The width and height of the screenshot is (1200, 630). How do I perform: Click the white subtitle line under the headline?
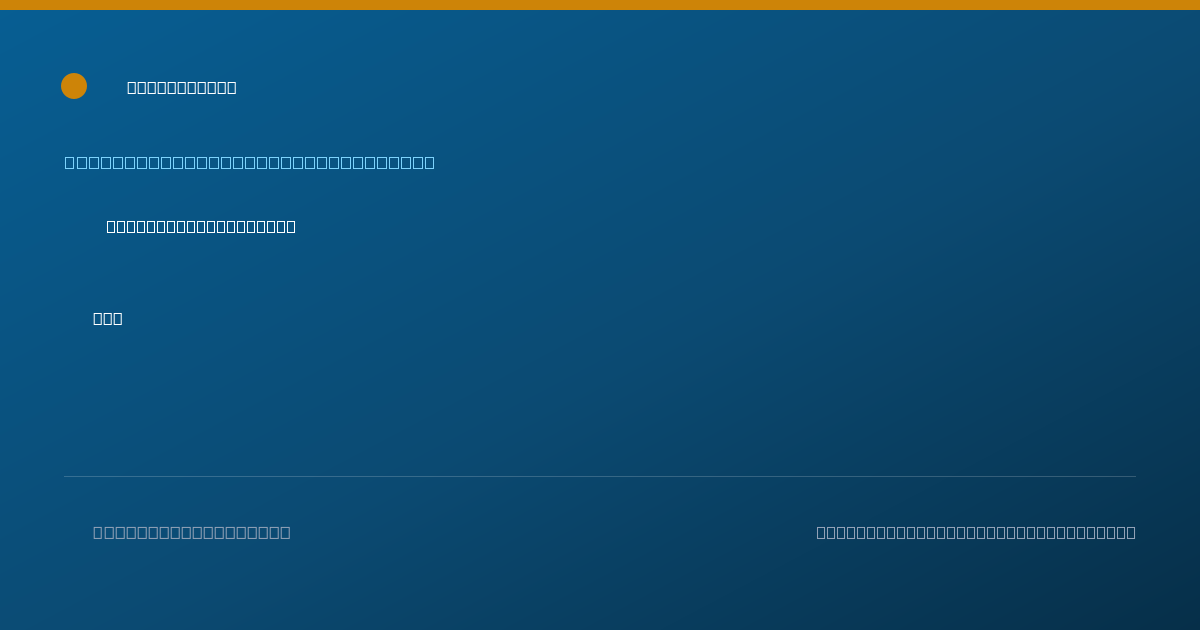coord(201,226)
